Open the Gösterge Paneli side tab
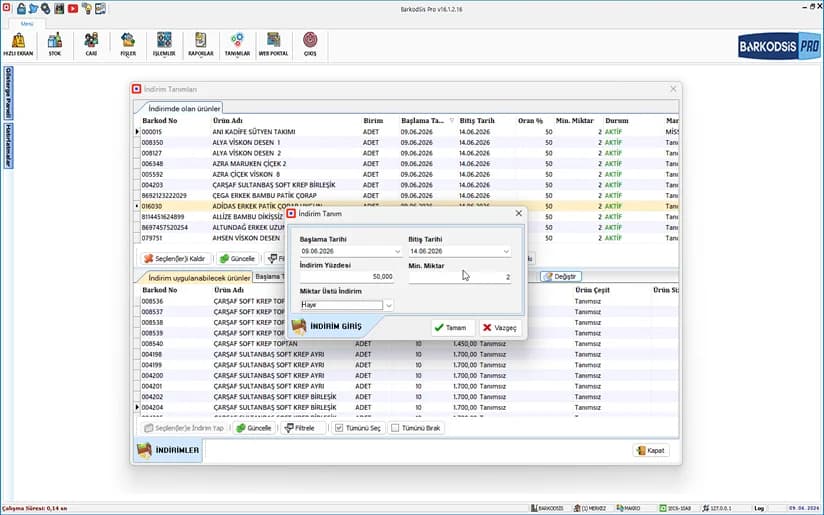Screen dimensions: 824x515 coord(8,93)
